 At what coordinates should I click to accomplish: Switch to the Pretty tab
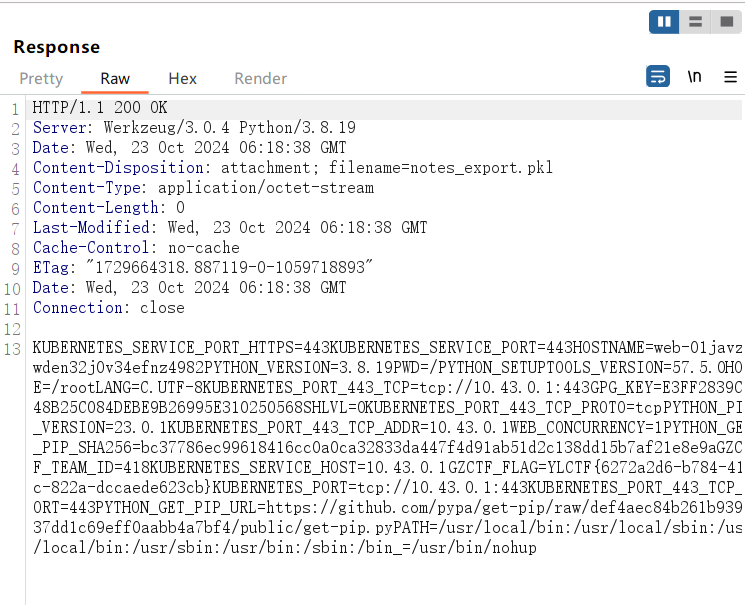tap(41, 78)
